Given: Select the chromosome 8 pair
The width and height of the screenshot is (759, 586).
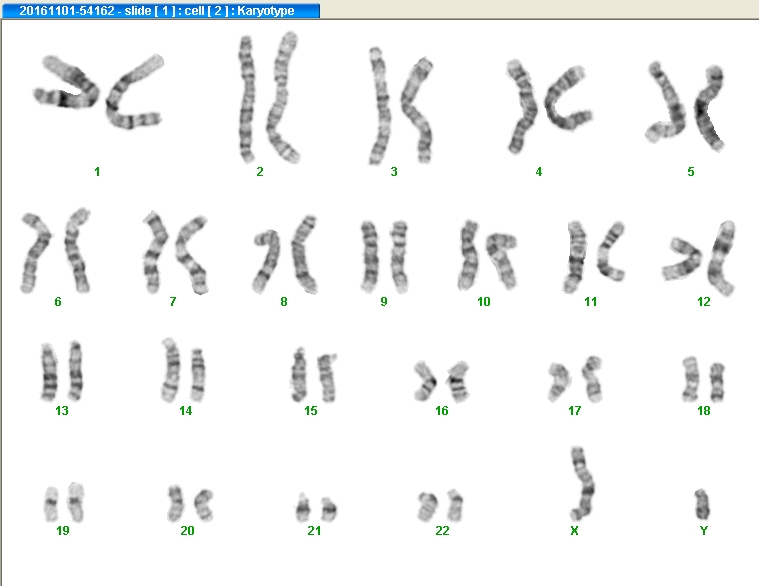Looking at the screenshot, I should point(285,255).
